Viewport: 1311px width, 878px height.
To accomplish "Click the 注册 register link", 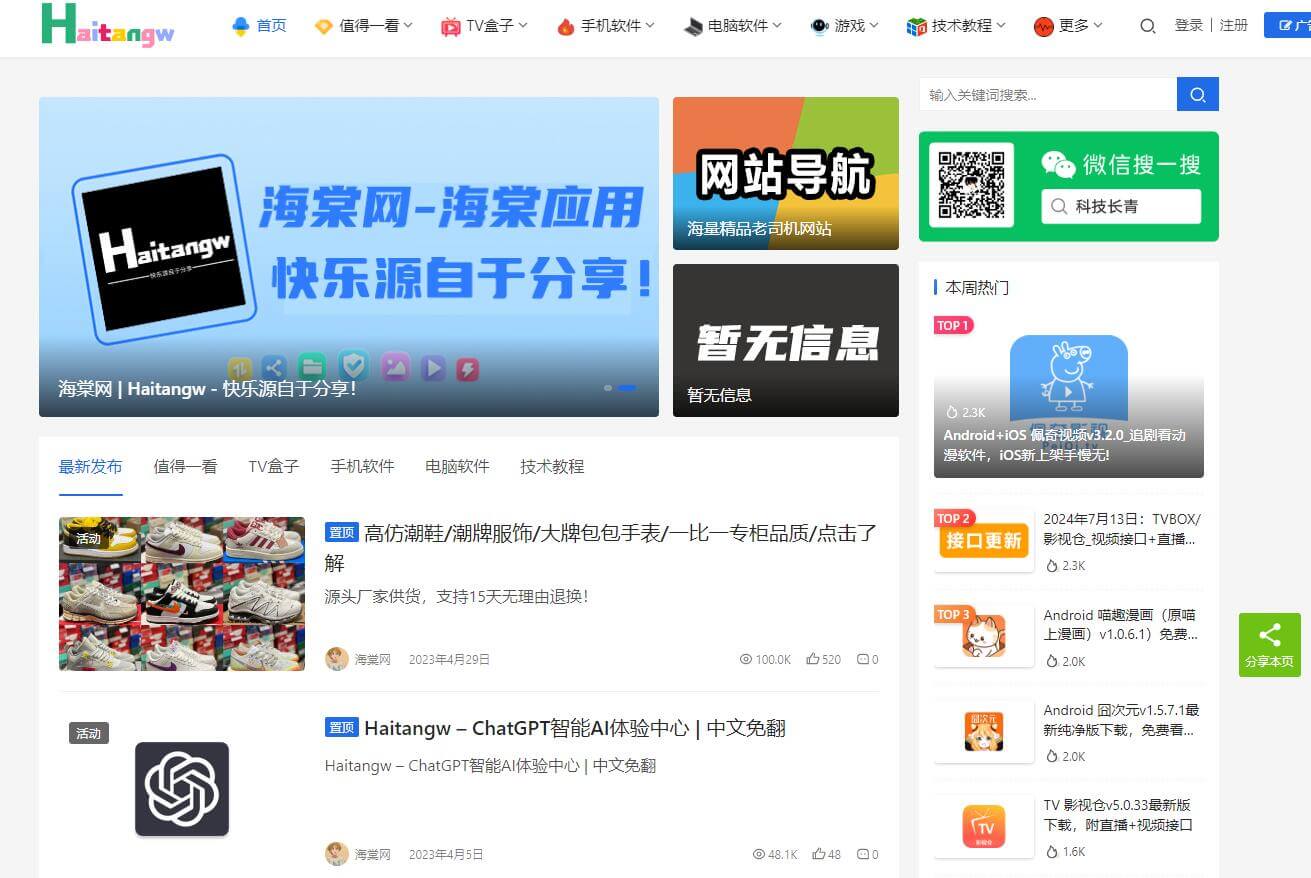I will tap(1234, 25).
